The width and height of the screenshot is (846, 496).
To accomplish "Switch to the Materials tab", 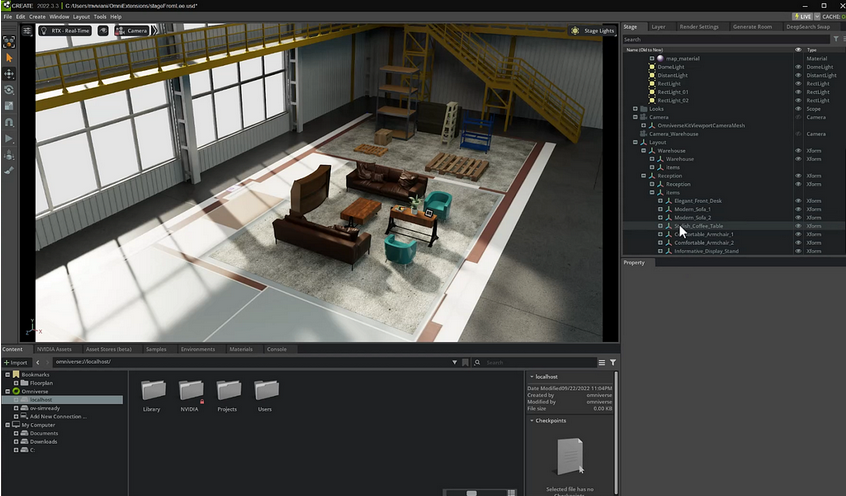I will (x=241, y=349).
